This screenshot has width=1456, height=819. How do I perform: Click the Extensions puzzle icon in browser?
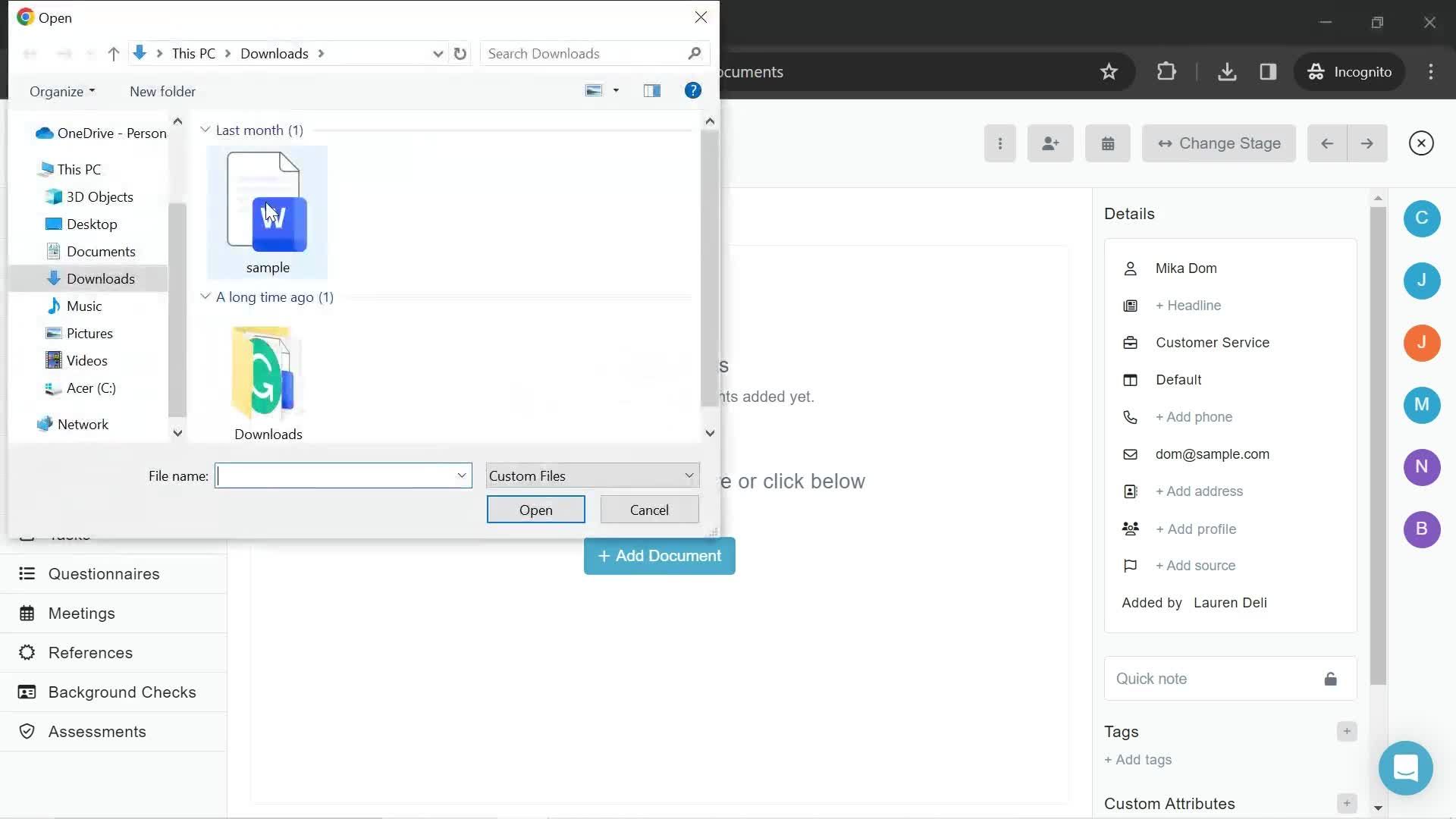[x=1166, y=72]
